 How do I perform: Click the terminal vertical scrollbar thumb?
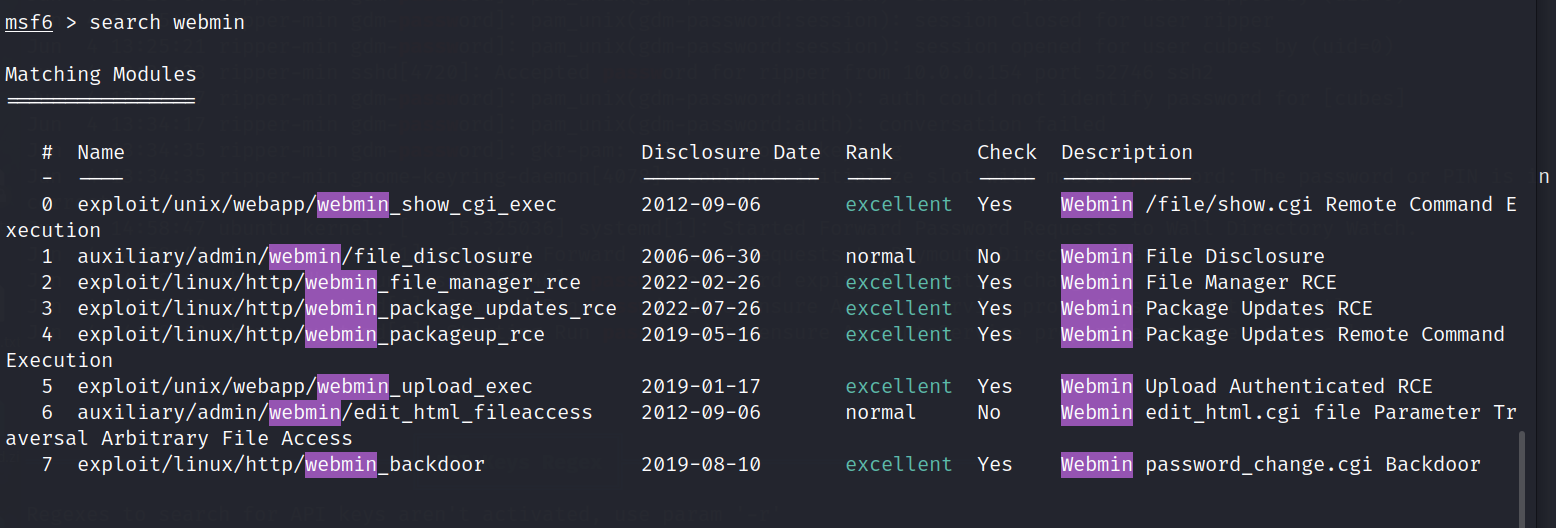pos(1523,475)
